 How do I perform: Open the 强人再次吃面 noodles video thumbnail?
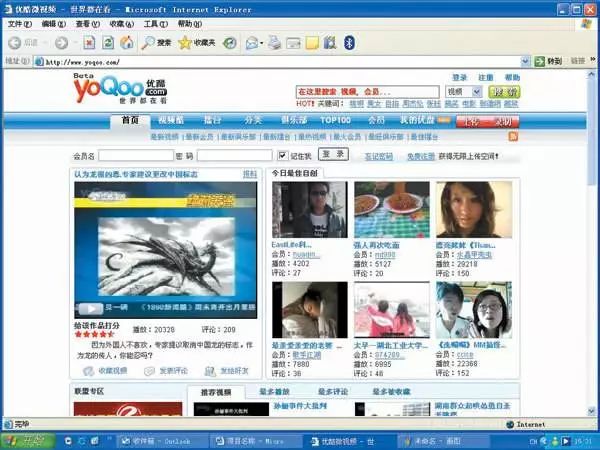pyautogui.click(x=392, y=210)
